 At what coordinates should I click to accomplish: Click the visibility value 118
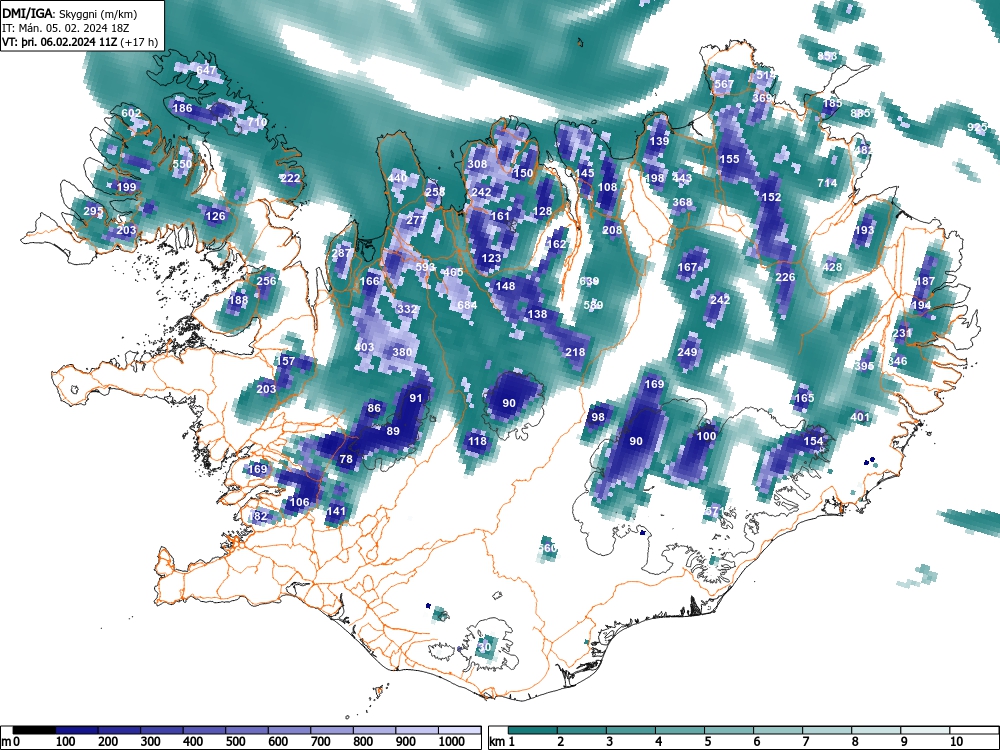tap(477, 441)
